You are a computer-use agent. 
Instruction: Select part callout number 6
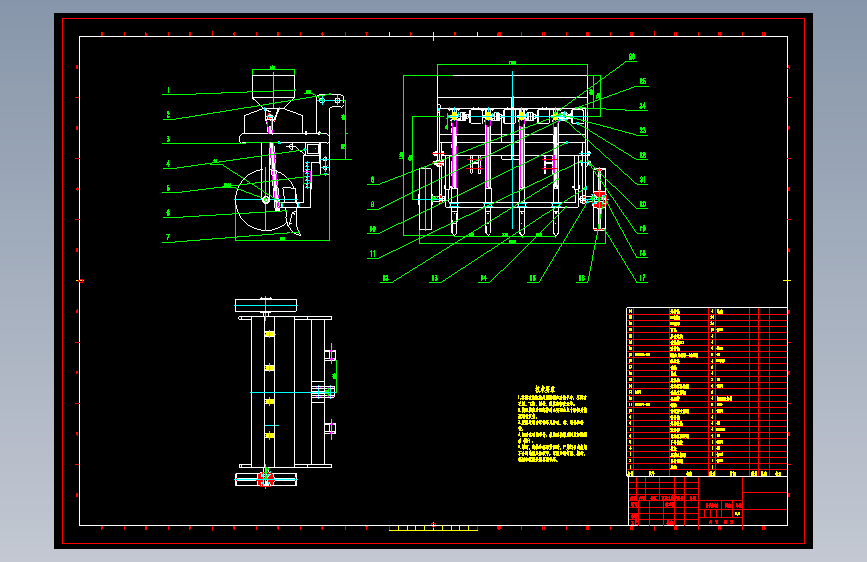(x=168, y=212)
